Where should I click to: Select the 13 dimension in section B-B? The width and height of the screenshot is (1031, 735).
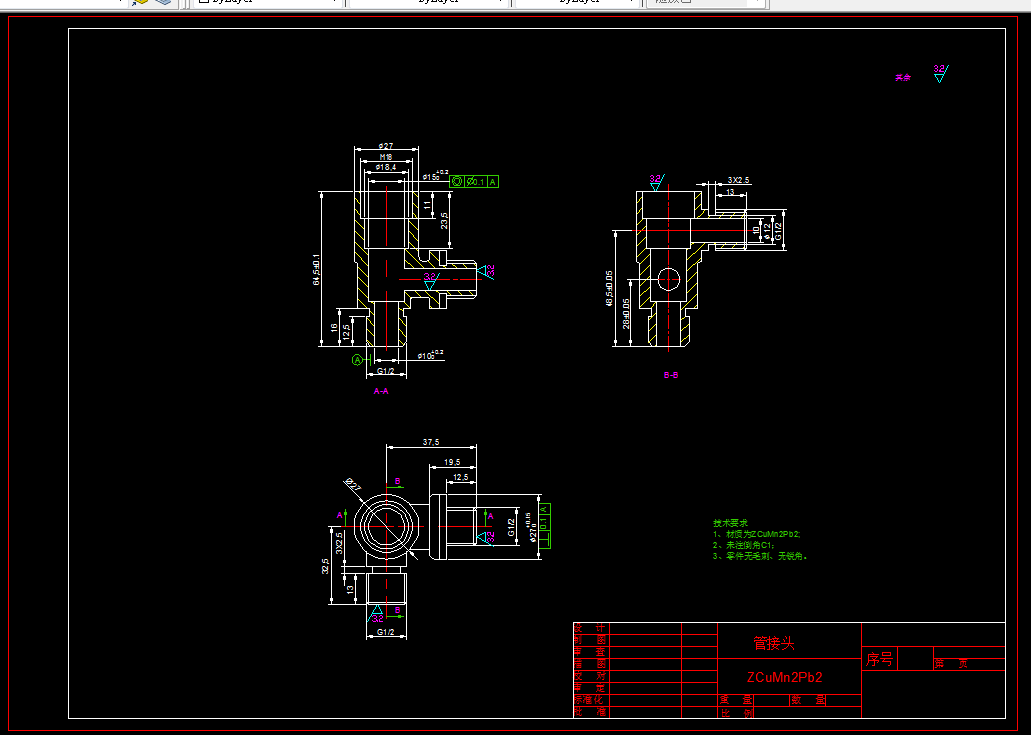pos(731,192)
